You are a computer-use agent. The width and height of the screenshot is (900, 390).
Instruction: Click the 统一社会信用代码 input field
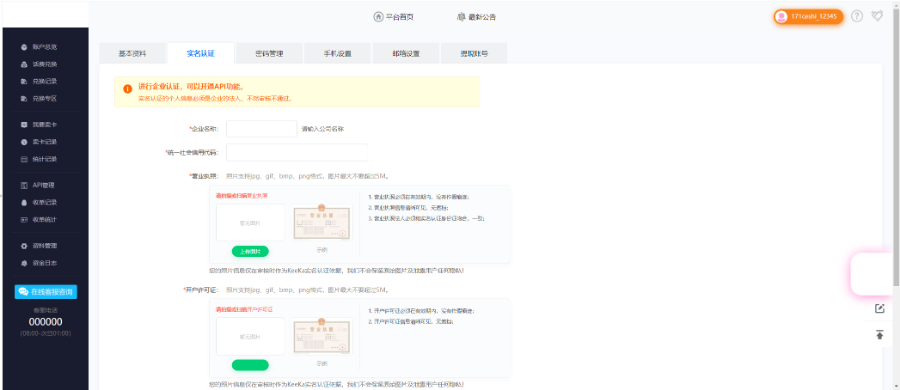pos(297,152)
